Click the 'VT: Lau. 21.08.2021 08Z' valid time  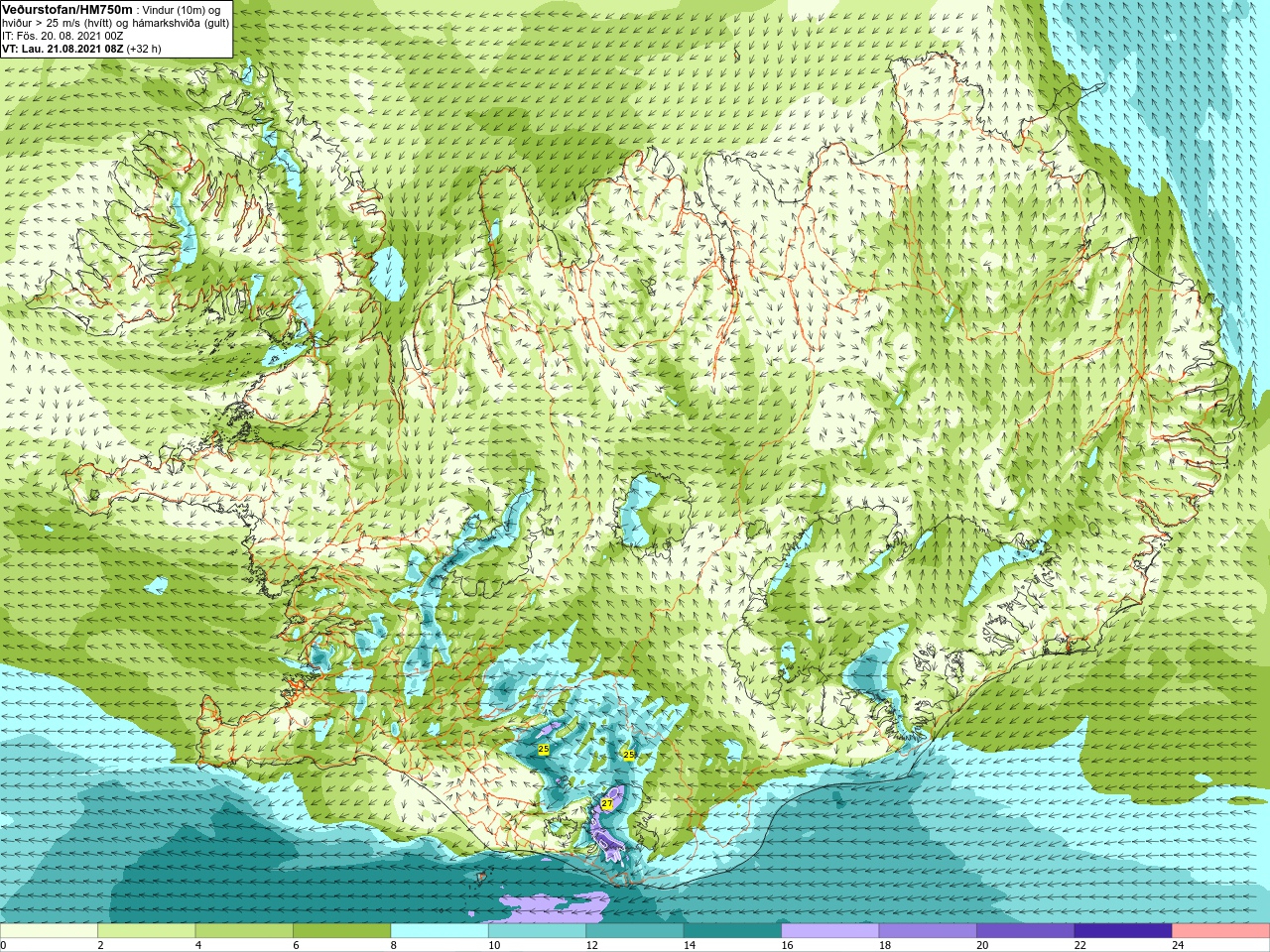[63, 49]
